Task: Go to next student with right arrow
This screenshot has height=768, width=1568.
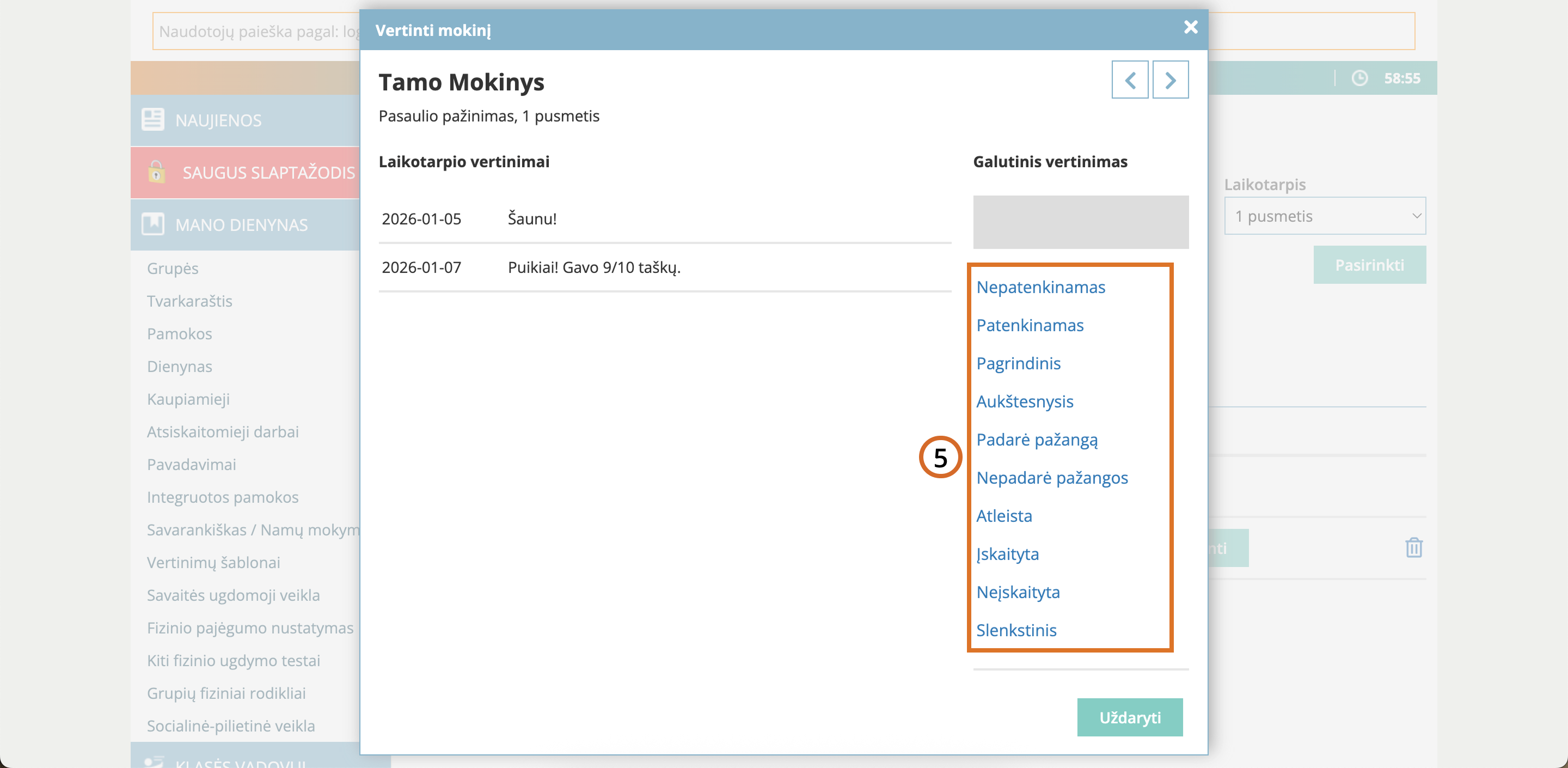Action: tap(1170, 80)
